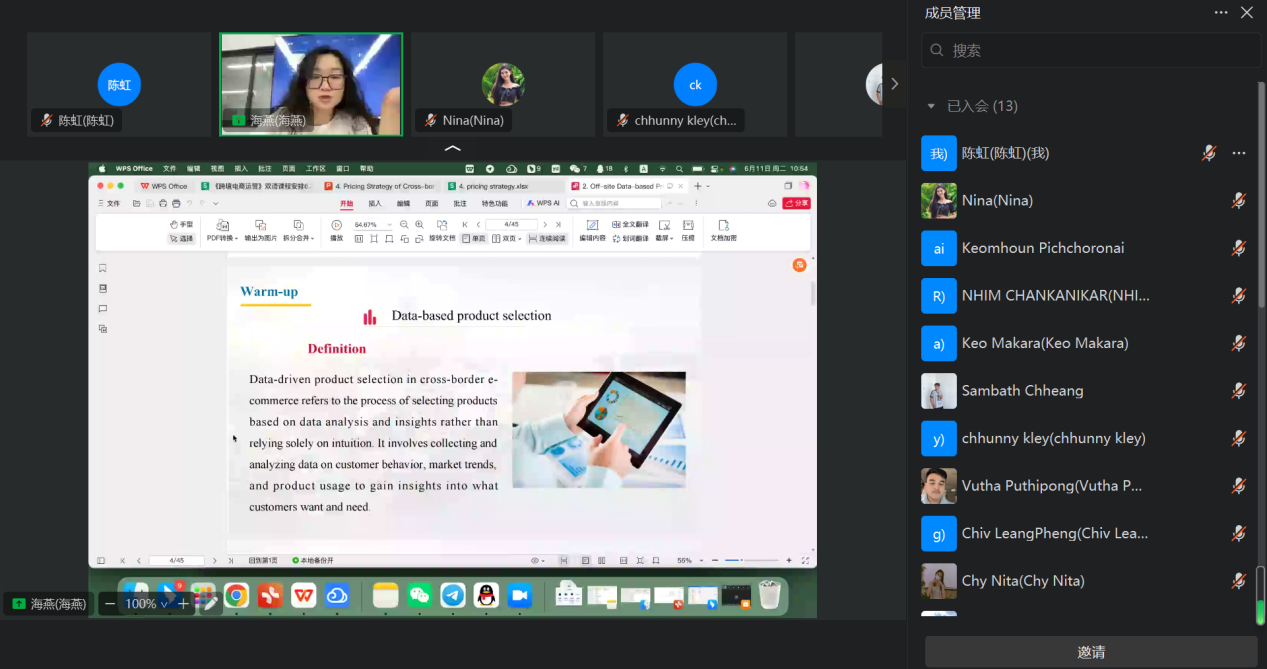Image resolution: width=1267 pixels, height=669 pixels.
Task: Toggle Sambath Chheang's muted microphone icon
Action: (1239, 391)
